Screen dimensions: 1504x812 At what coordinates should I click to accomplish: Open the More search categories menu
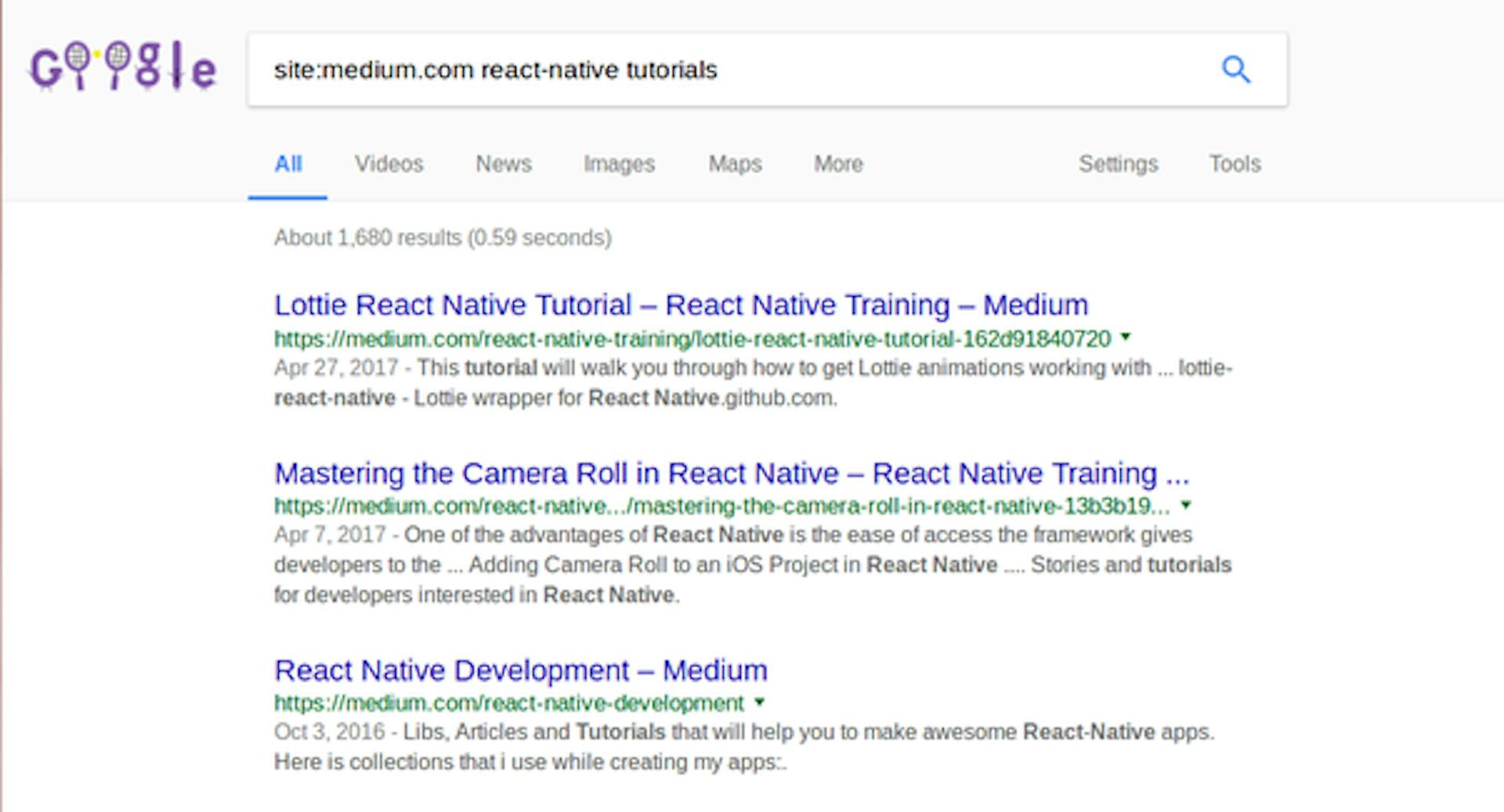tap(838, 164)
